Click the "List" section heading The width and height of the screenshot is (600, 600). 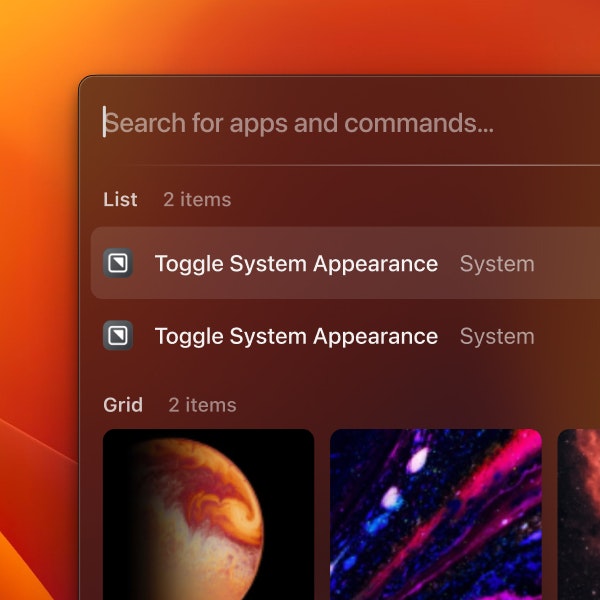[120, 199]
